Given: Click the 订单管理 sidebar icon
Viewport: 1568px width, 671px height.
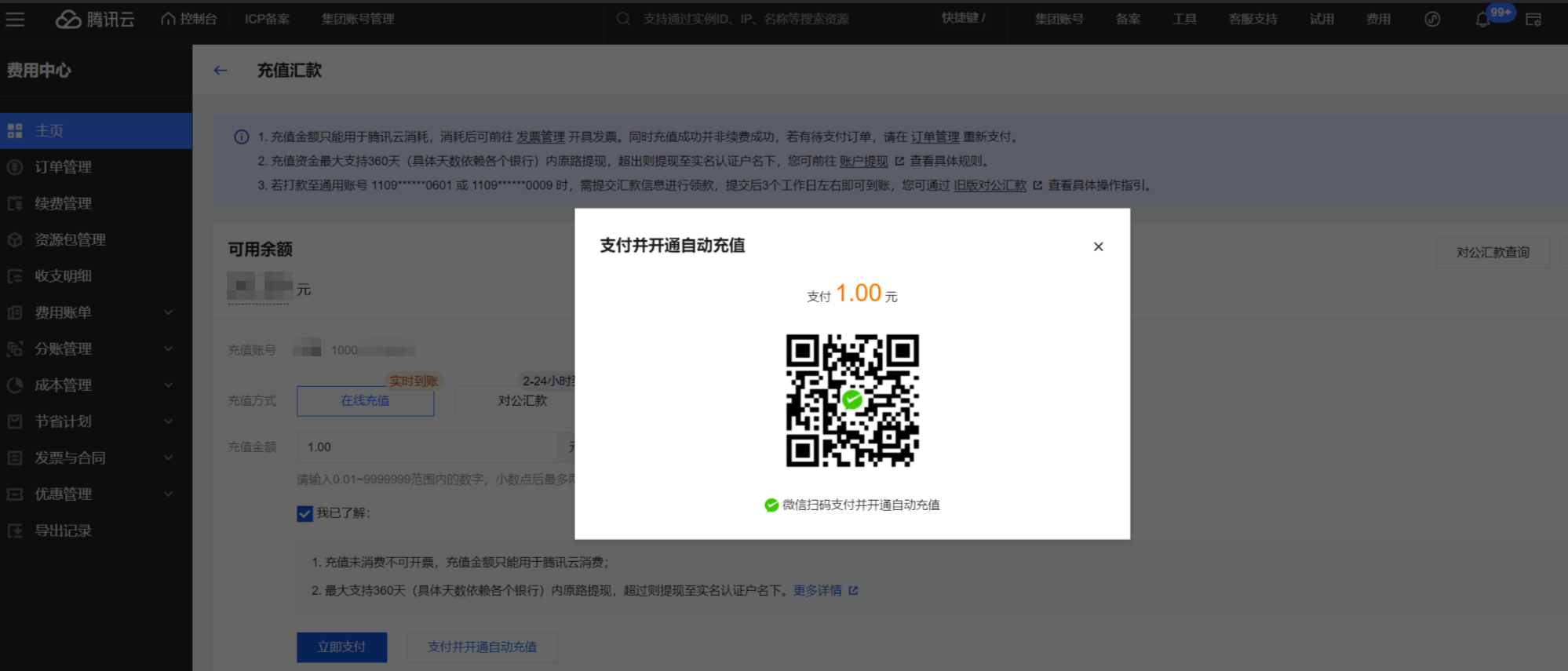Looking at the screenshot, I should 15,167.
